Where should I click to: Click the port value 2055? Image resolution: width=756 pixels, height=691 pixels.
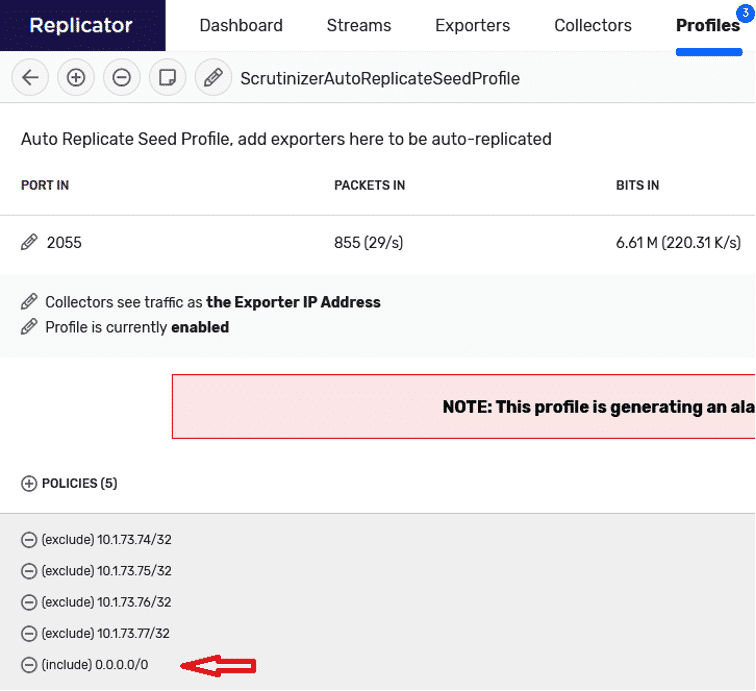64,242
